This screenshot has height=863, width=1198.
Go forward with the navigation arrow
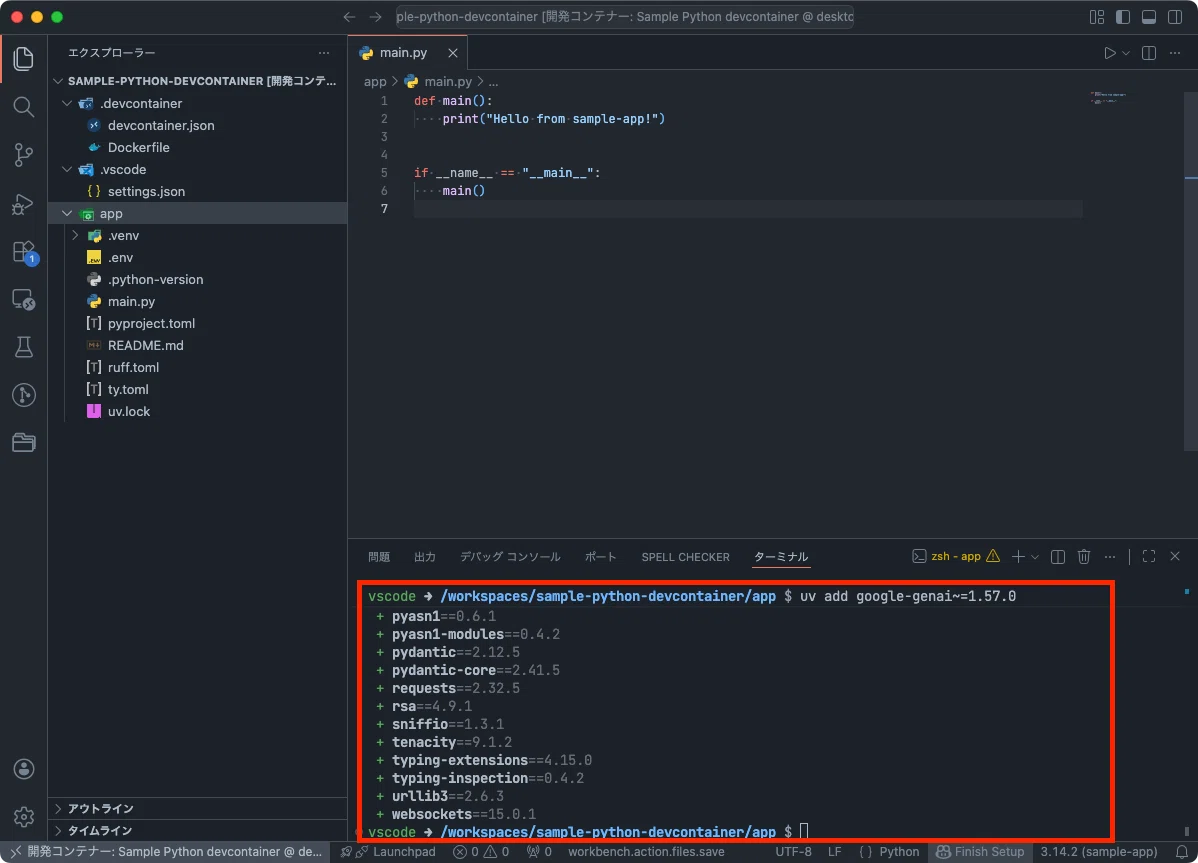tap(375, 17)
